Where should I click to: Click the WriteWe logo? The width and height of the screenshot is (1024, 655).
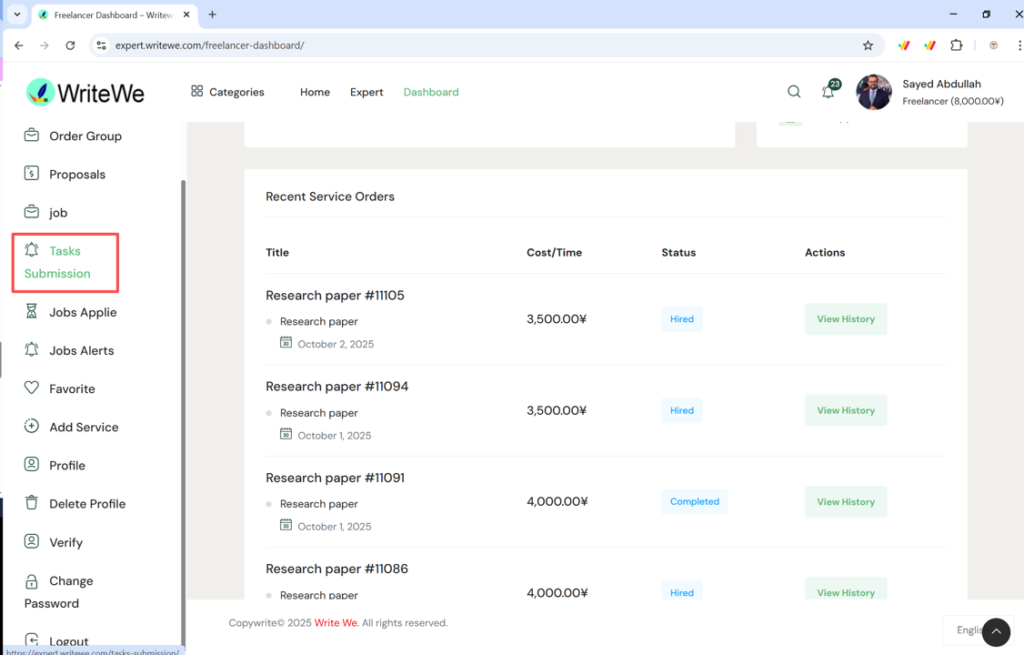tap(85, 93)
